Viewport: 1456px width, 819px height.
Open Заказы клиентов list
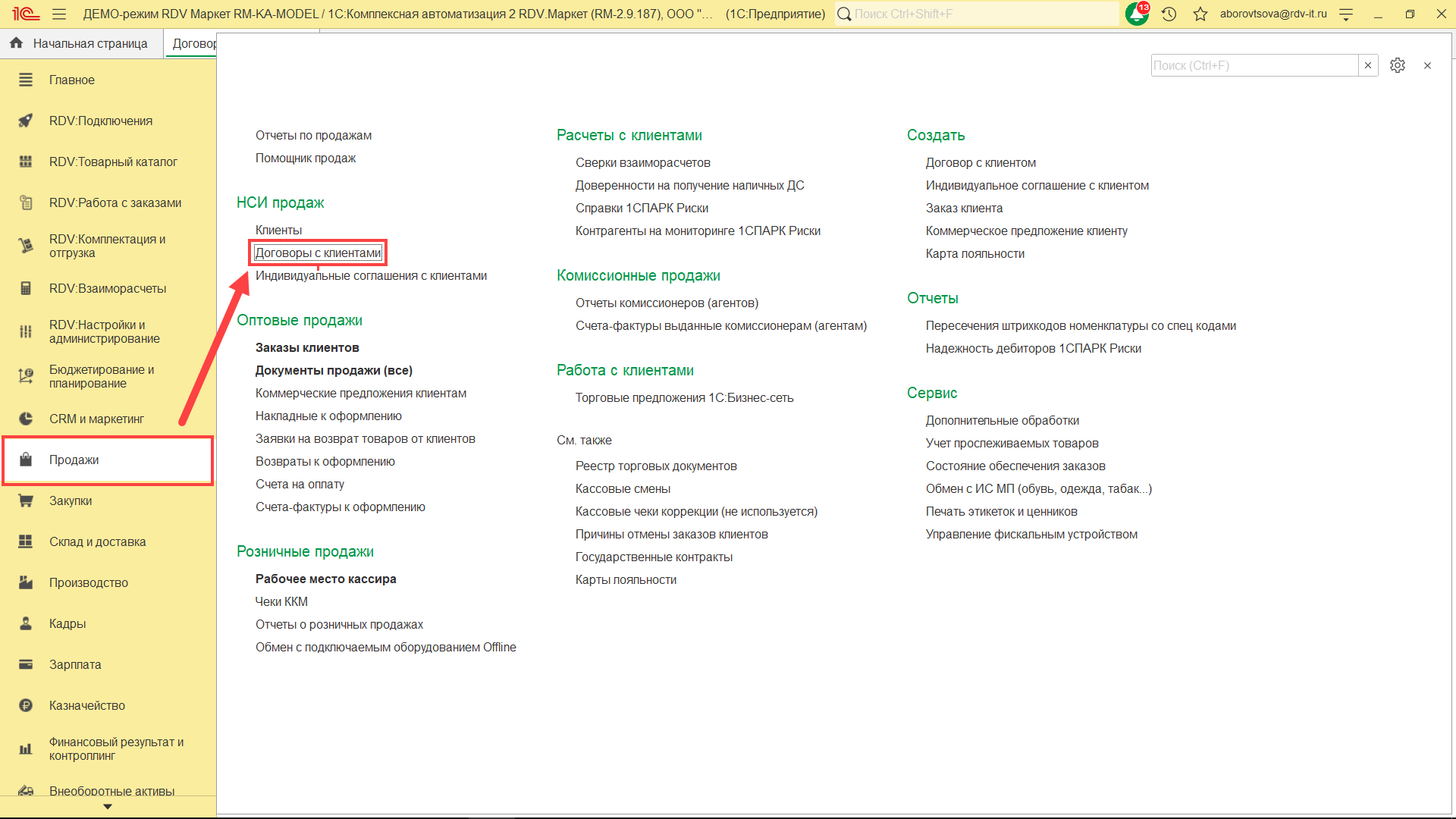(306, 347)
